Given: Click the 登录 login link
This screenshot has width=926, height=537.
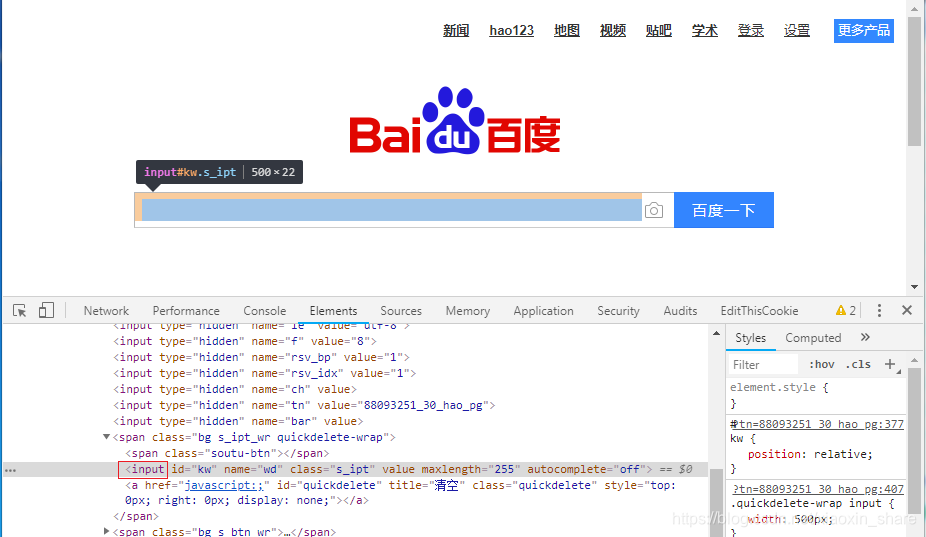Looking at the screenshot, I should (751, 31).
